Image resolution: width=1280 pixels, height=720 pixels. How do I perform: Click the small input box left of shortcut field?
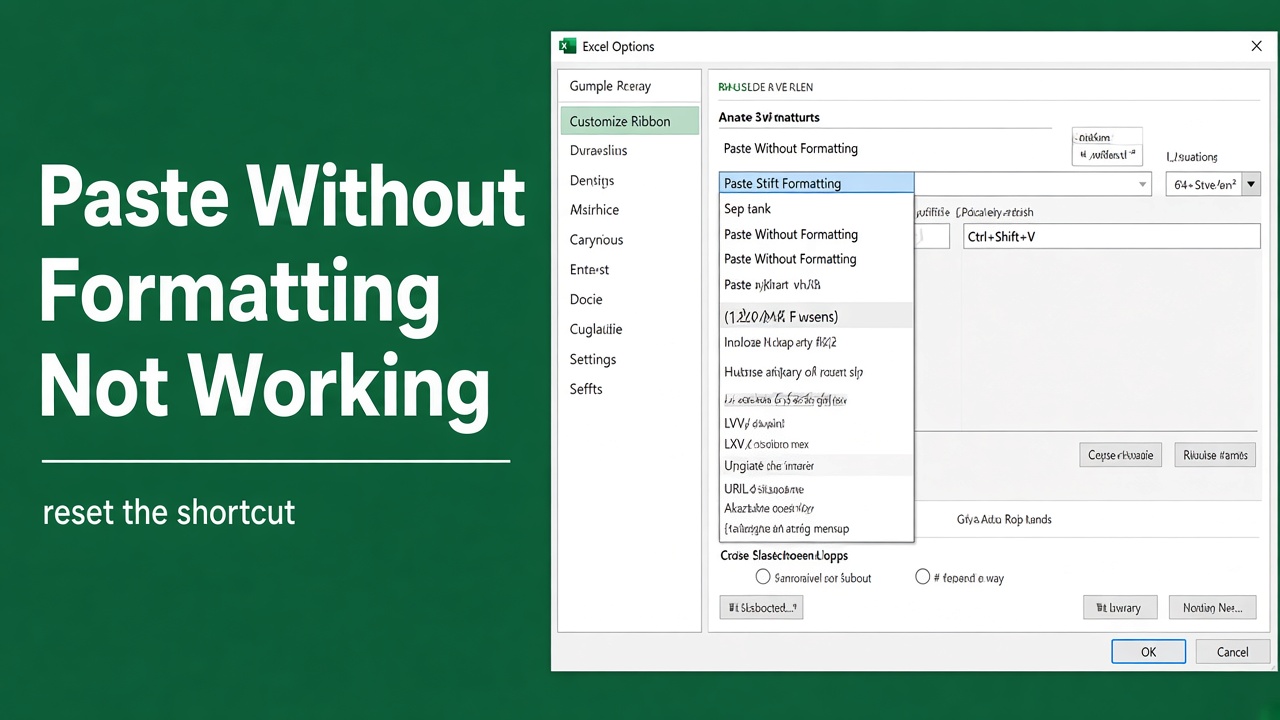[932, 236]
